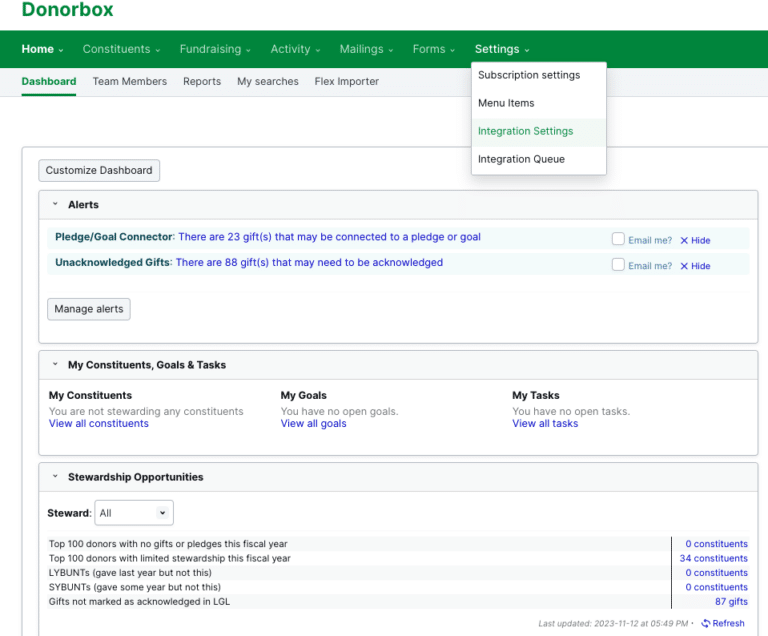This screenshot has width=768, height=636.
Task: Toggle the Settings dropdown menu
Action: pos(502,49)
